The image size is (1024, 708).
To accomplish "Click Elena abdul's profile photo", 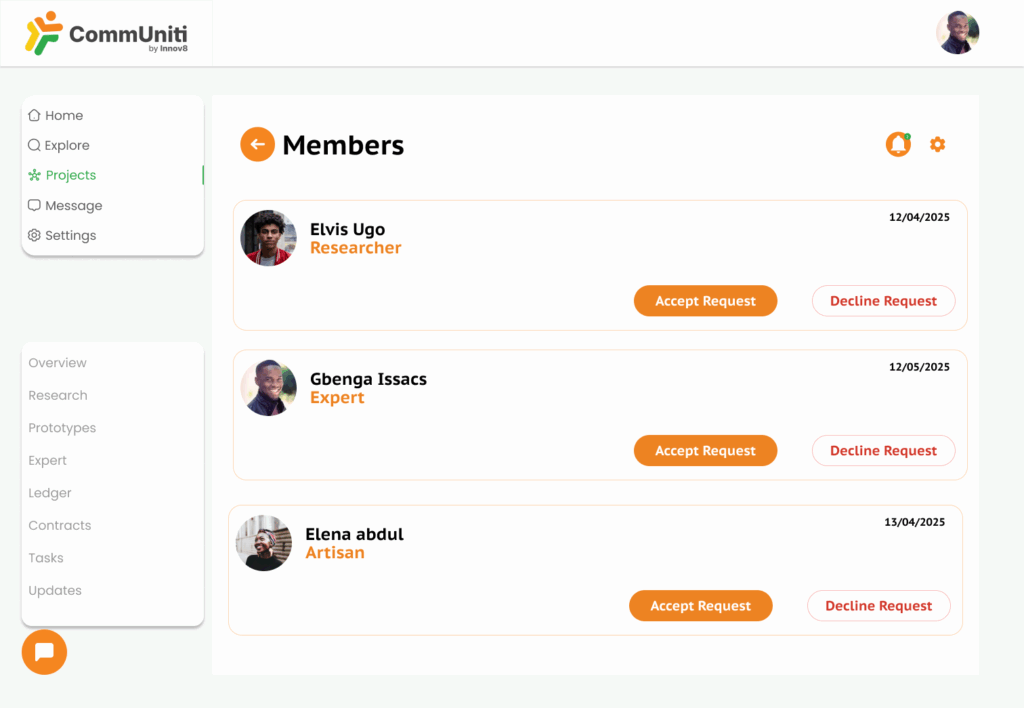I will tap(264, 543).
